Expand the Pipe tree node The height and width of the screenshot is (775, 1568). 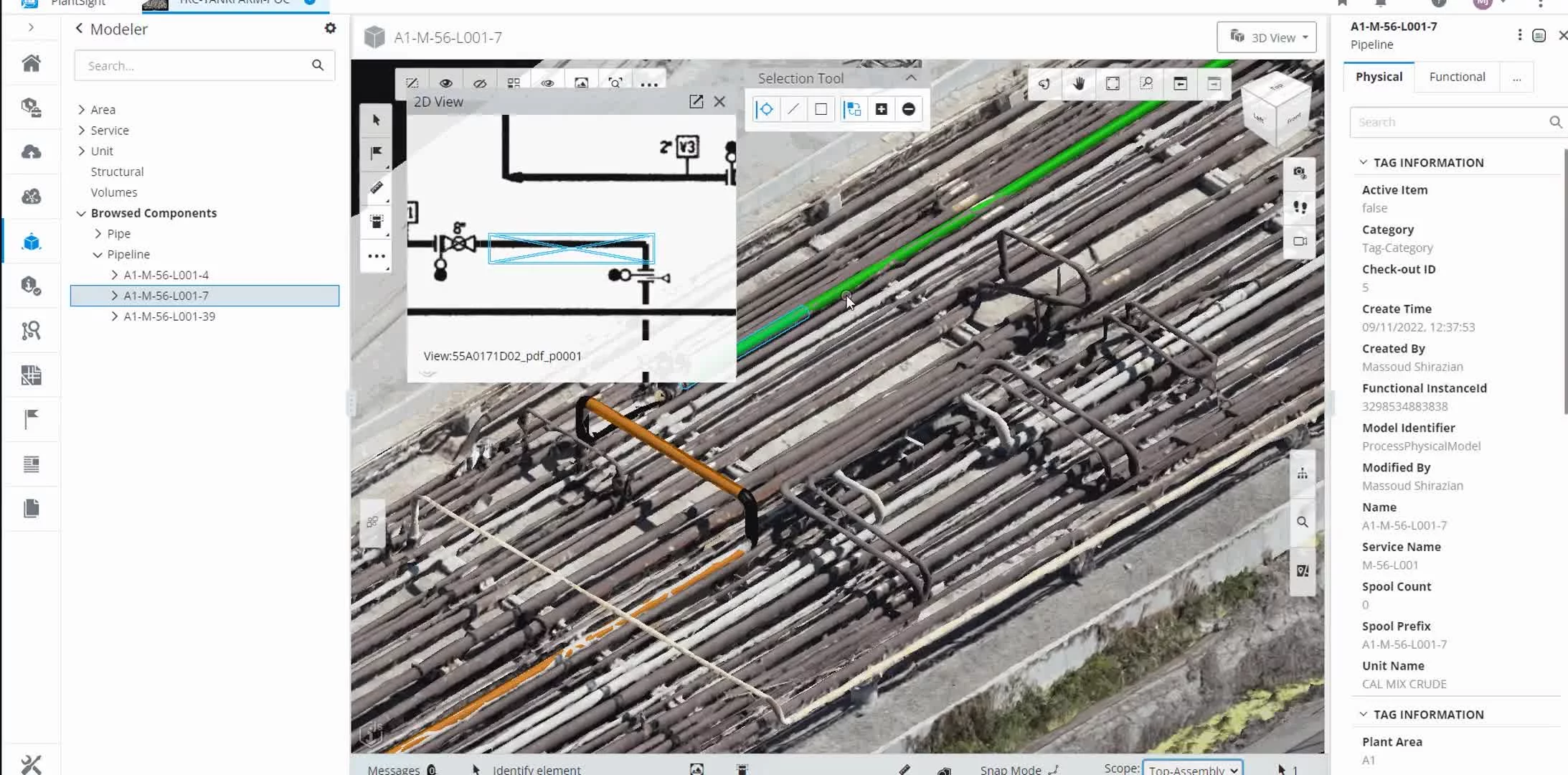click(x=98, y=234)
